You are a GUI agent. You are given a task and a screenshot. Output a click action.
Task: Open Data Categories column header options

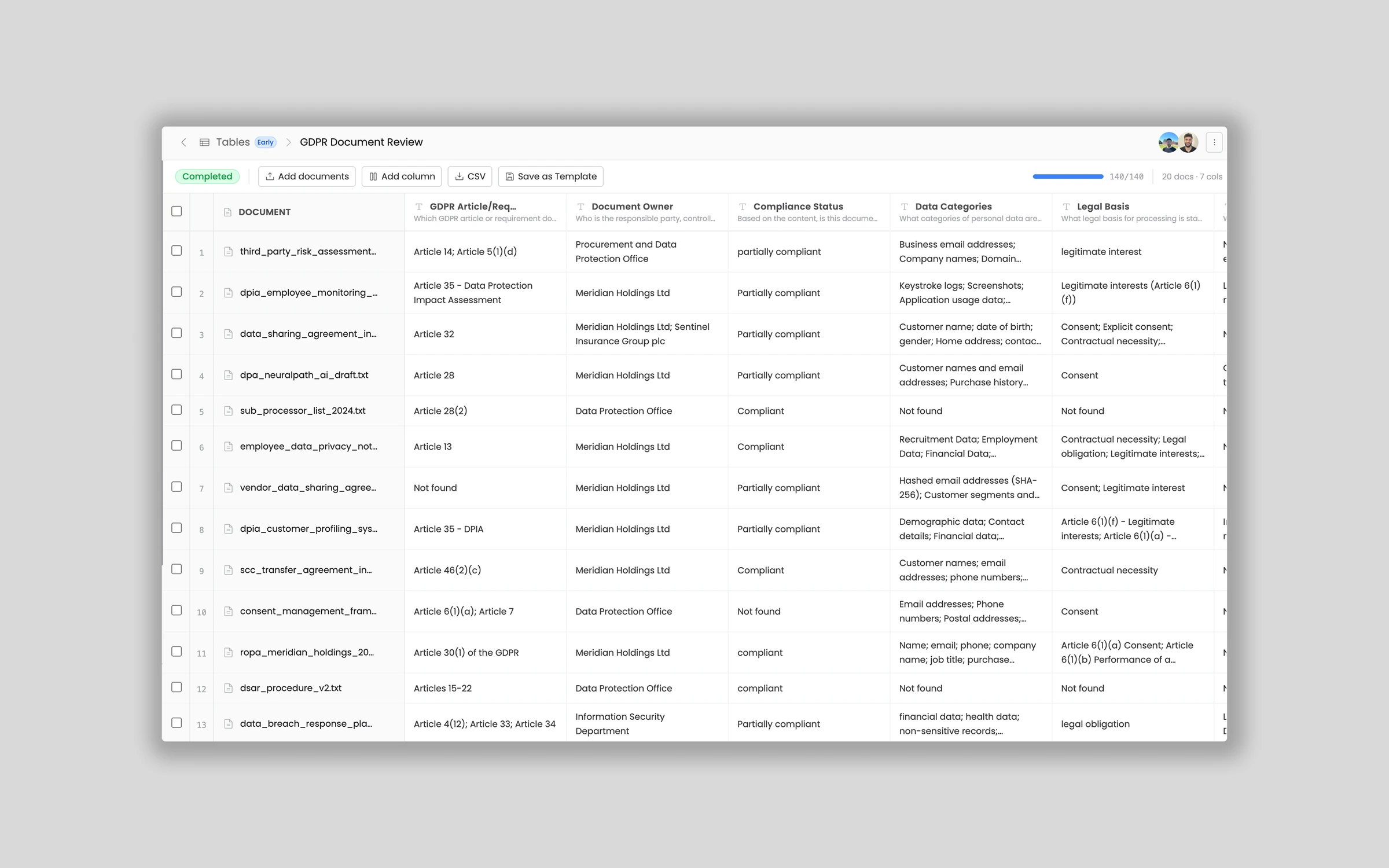tap(953, 207)
